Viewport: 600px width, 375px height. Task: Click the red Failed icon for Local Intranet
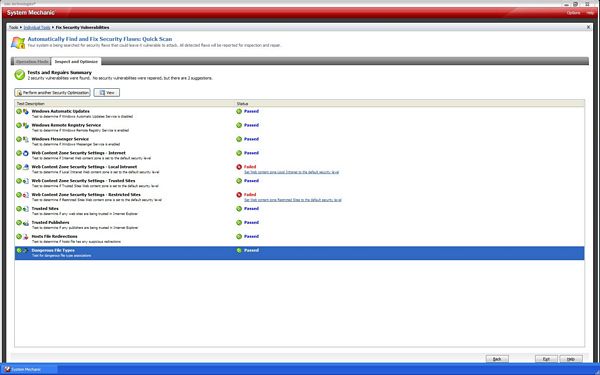click(x=239, y=167)
